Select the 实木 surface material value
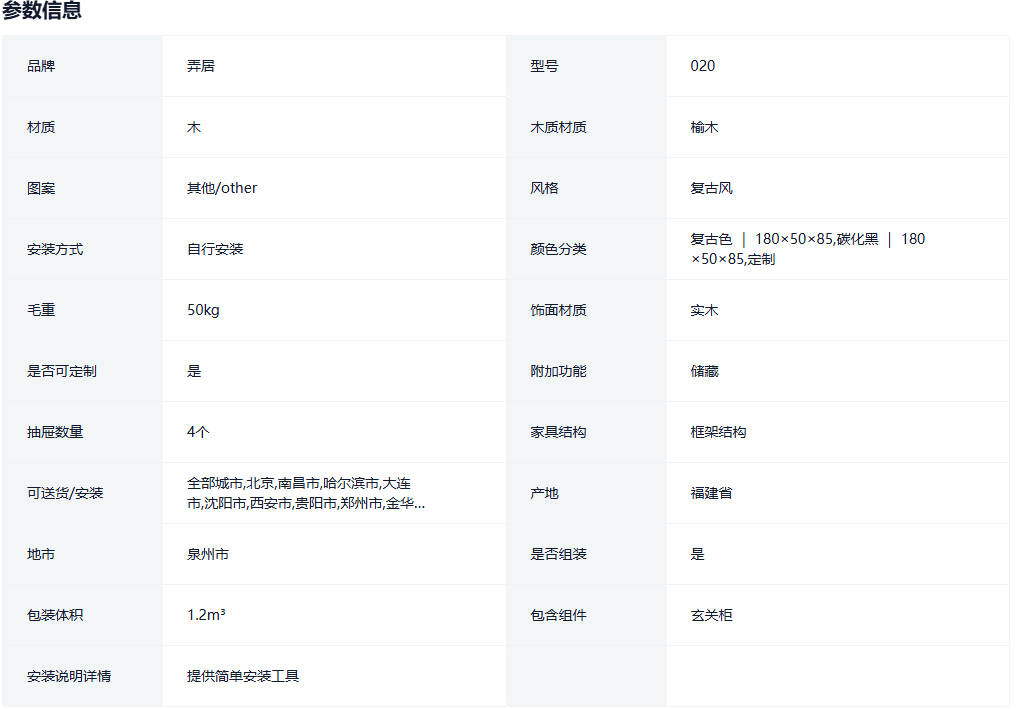The image size is (1017, 709). pyautogui.click(x=704, y=310)
